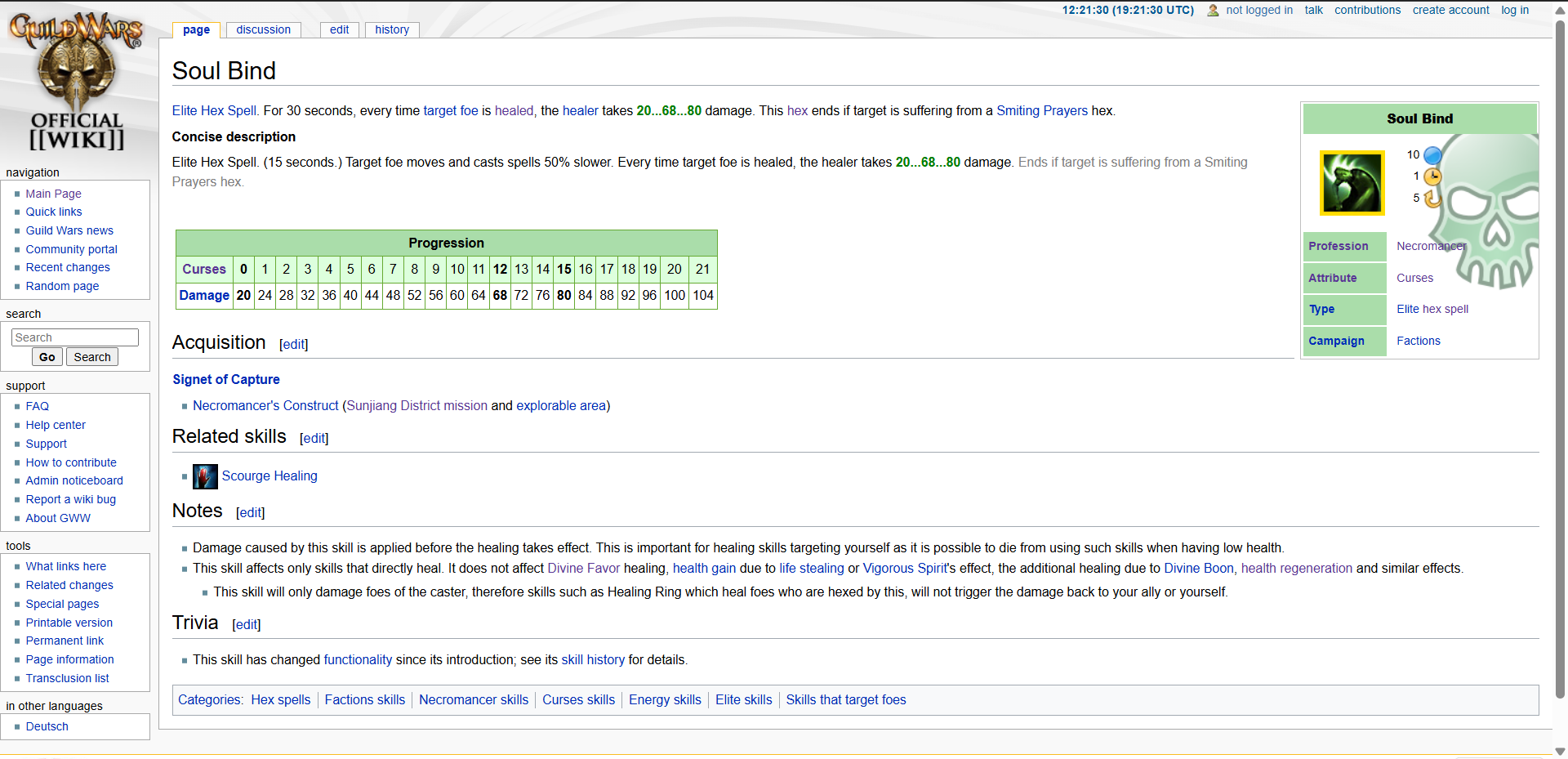Open the edit tab
This screenshot has width=1568, height=759.
[339, 29]
